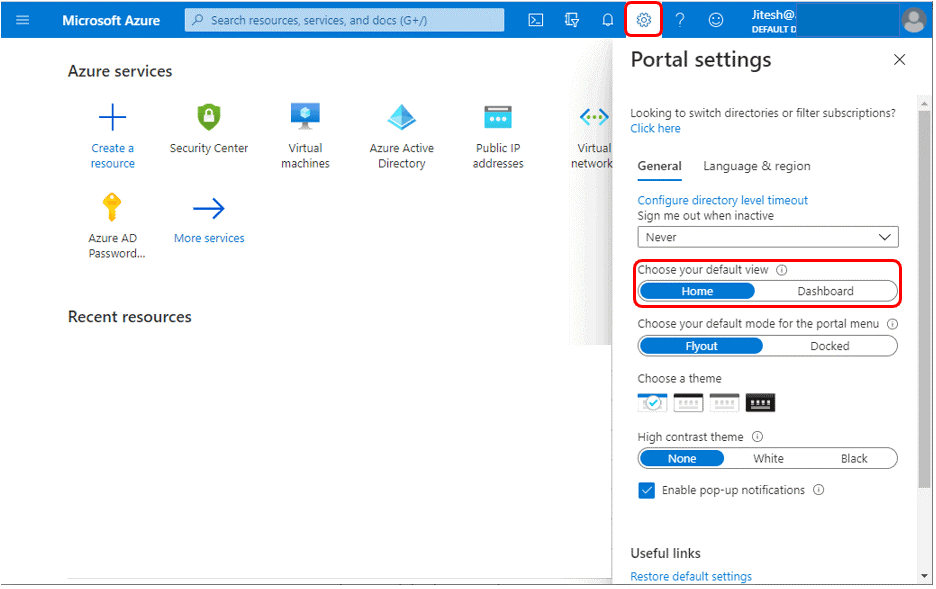Expand the Sign me out when inactive dropdown
The width and height of the screenshot is (936, 589).
768,238
